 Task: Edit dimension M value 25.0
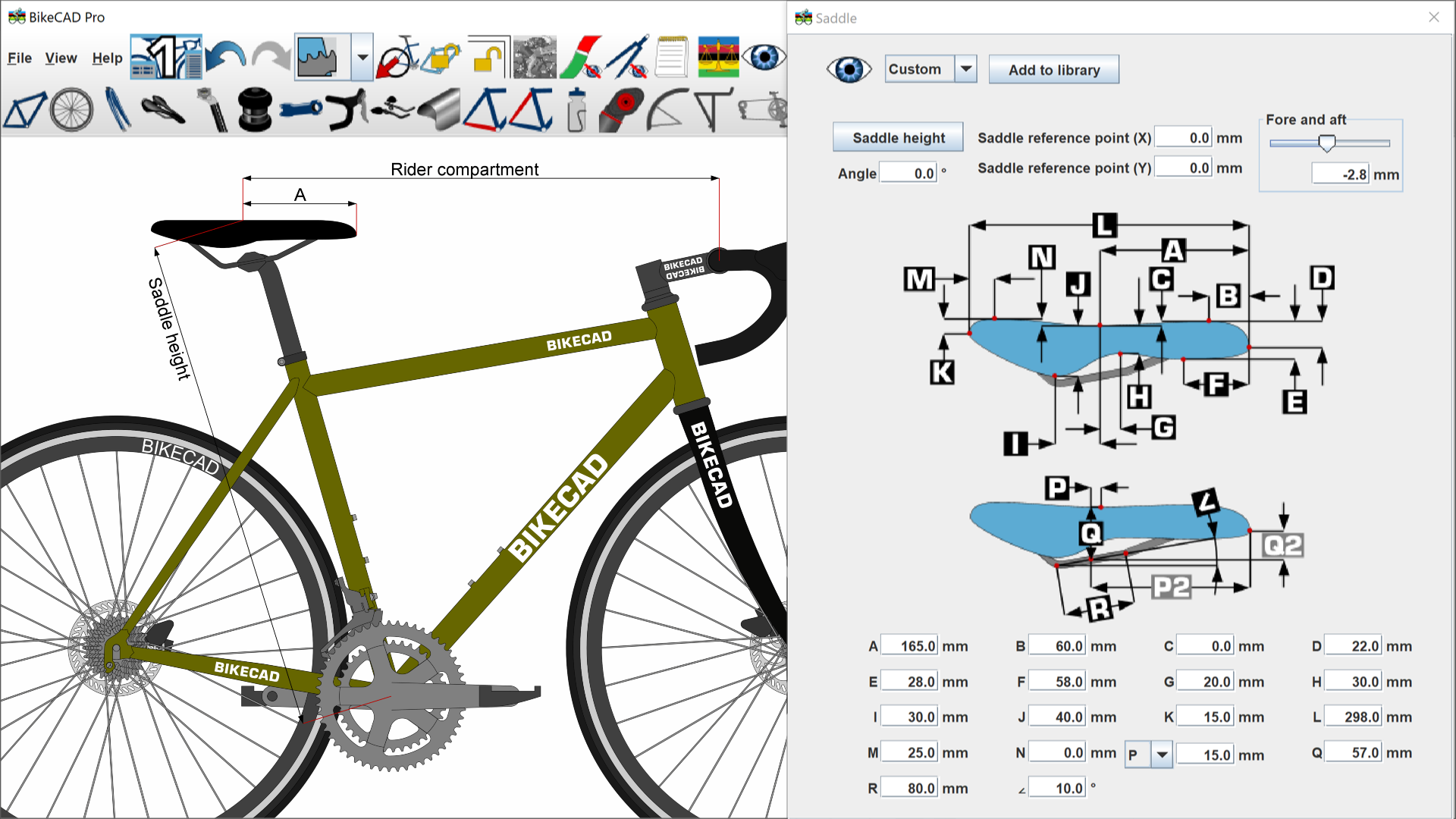910,752
